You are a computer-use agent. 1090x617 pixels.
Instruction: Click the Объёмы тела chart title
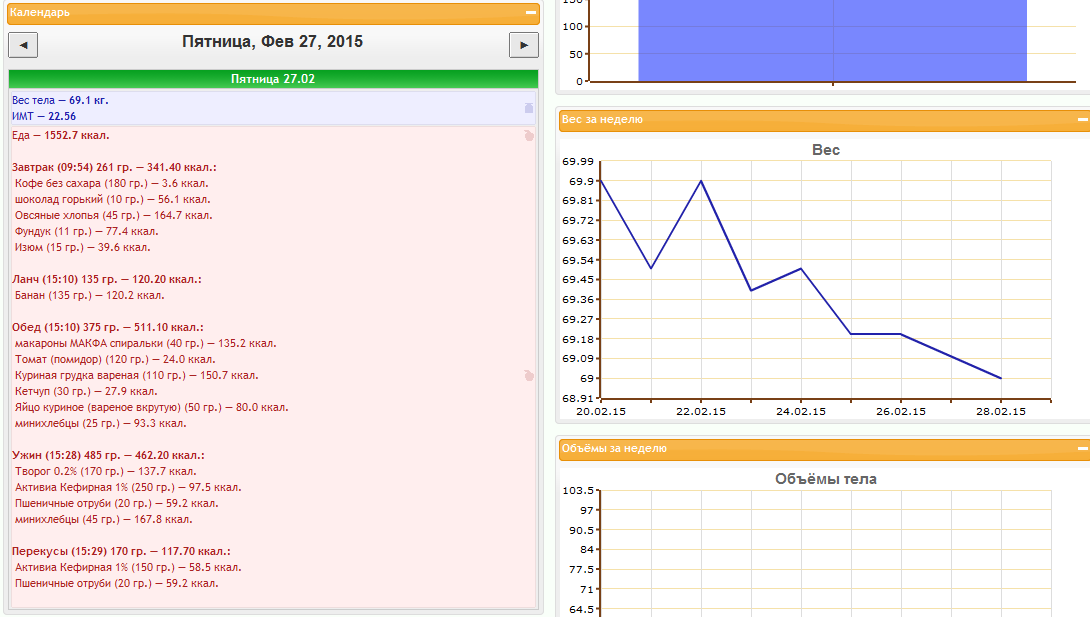pos(826,479)
